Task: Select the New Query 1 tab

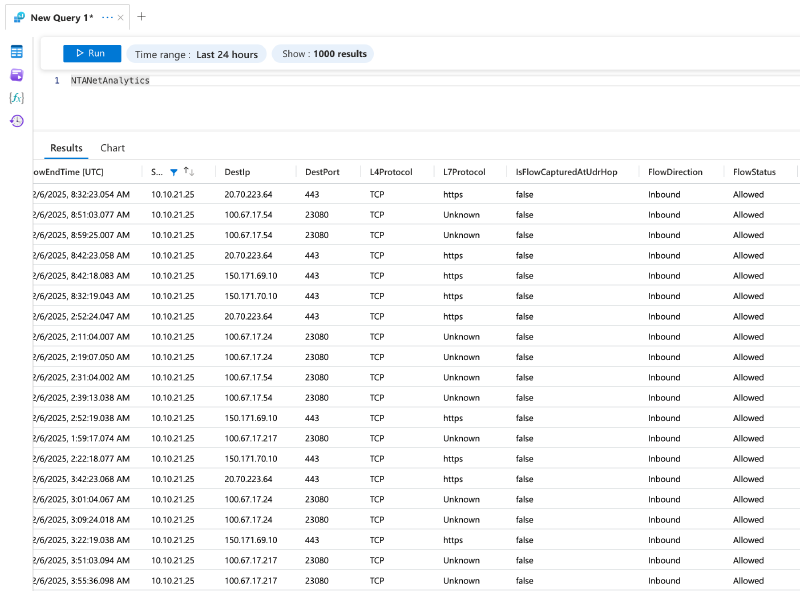Action: (61, 17)
